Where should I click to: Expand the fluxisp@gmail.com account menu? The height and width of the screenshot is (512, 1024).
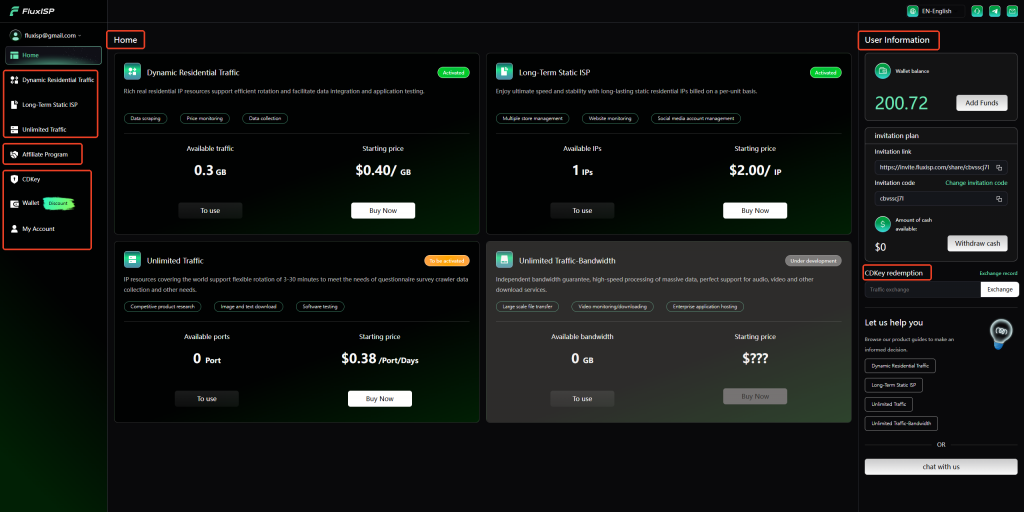point(46,35)
